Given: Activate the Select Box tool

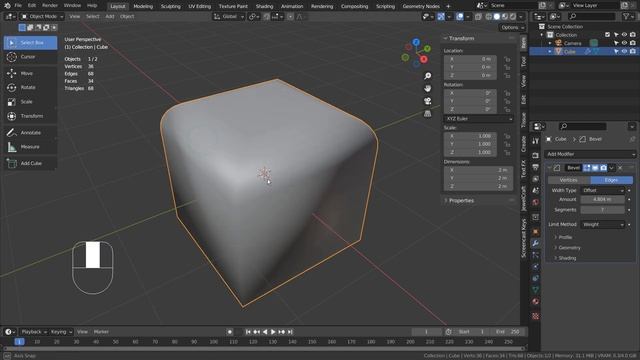Looking at the screenshot, I should tap(30, 42).
